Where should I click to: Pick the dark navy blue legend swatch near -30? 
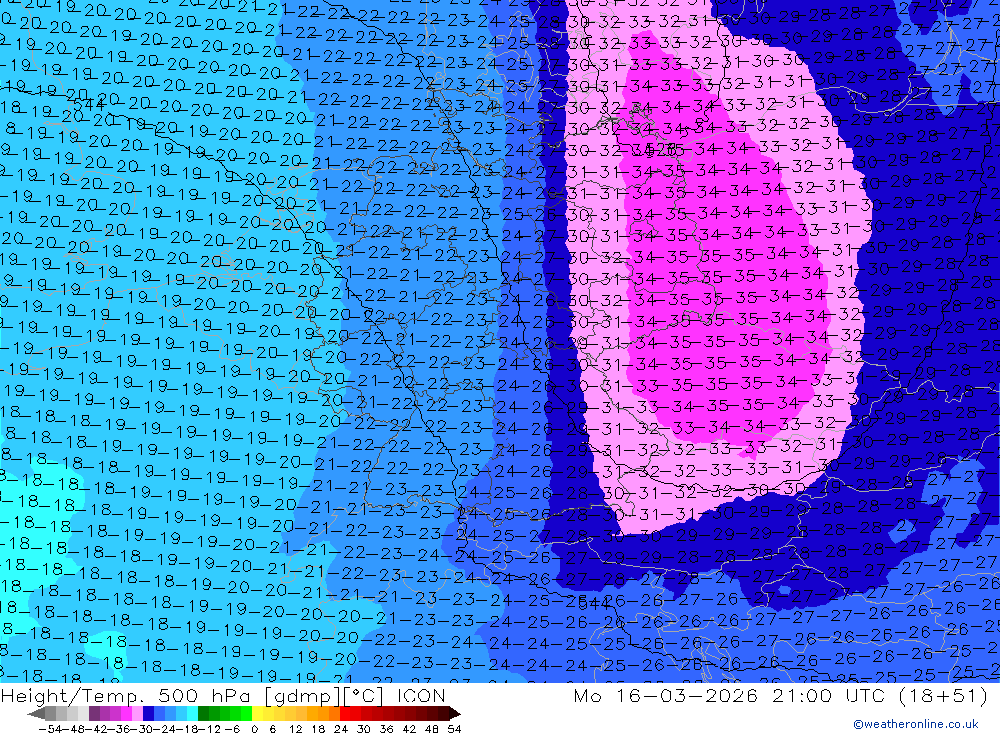coord(148,713)
